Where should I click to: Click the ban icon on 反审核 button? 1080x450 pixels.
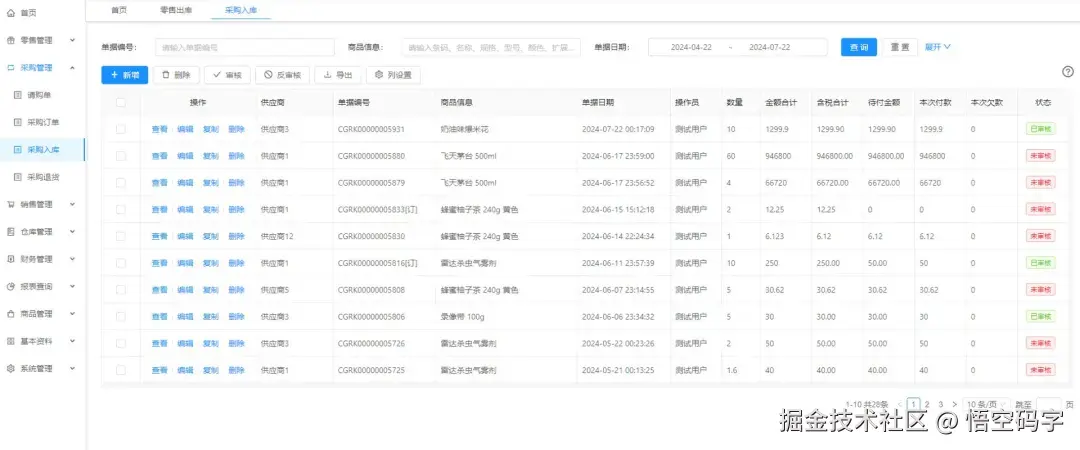click(x=268, y=75)
